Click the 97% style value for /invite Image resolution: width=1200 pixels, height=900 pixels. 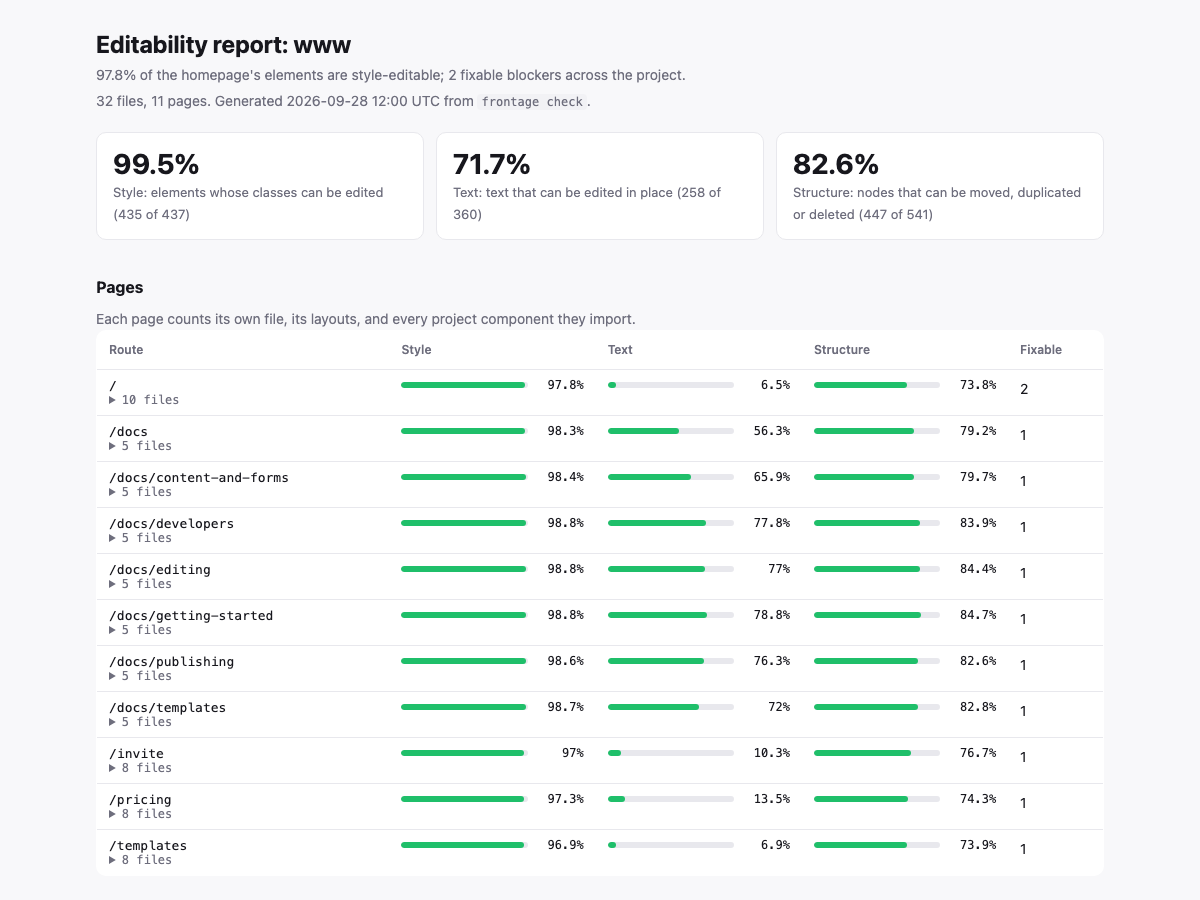(573, 753)
